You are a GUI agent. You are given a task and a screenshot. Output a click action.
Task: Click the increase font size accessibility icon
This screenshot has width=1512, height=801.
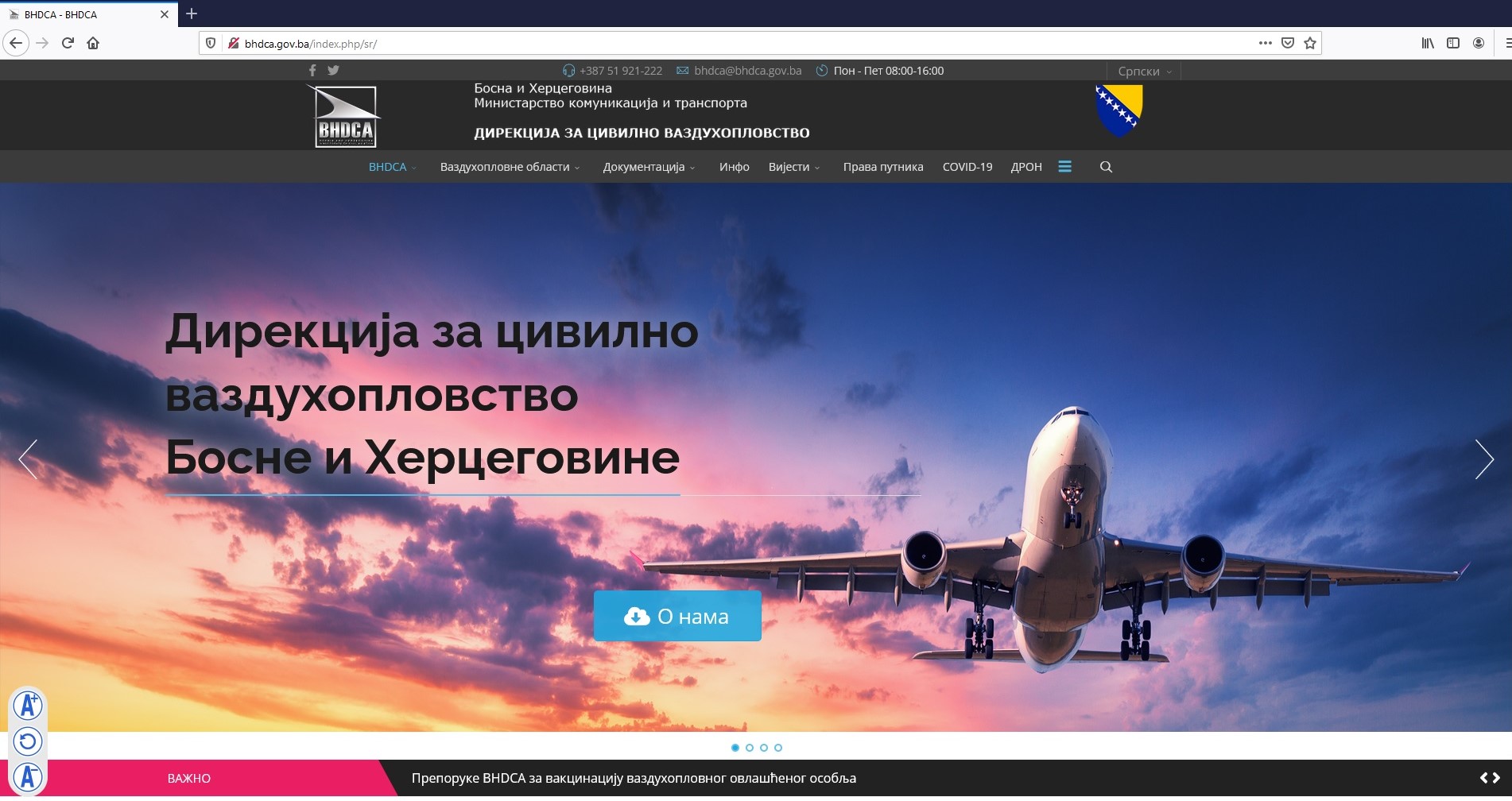tap(28, 706)
